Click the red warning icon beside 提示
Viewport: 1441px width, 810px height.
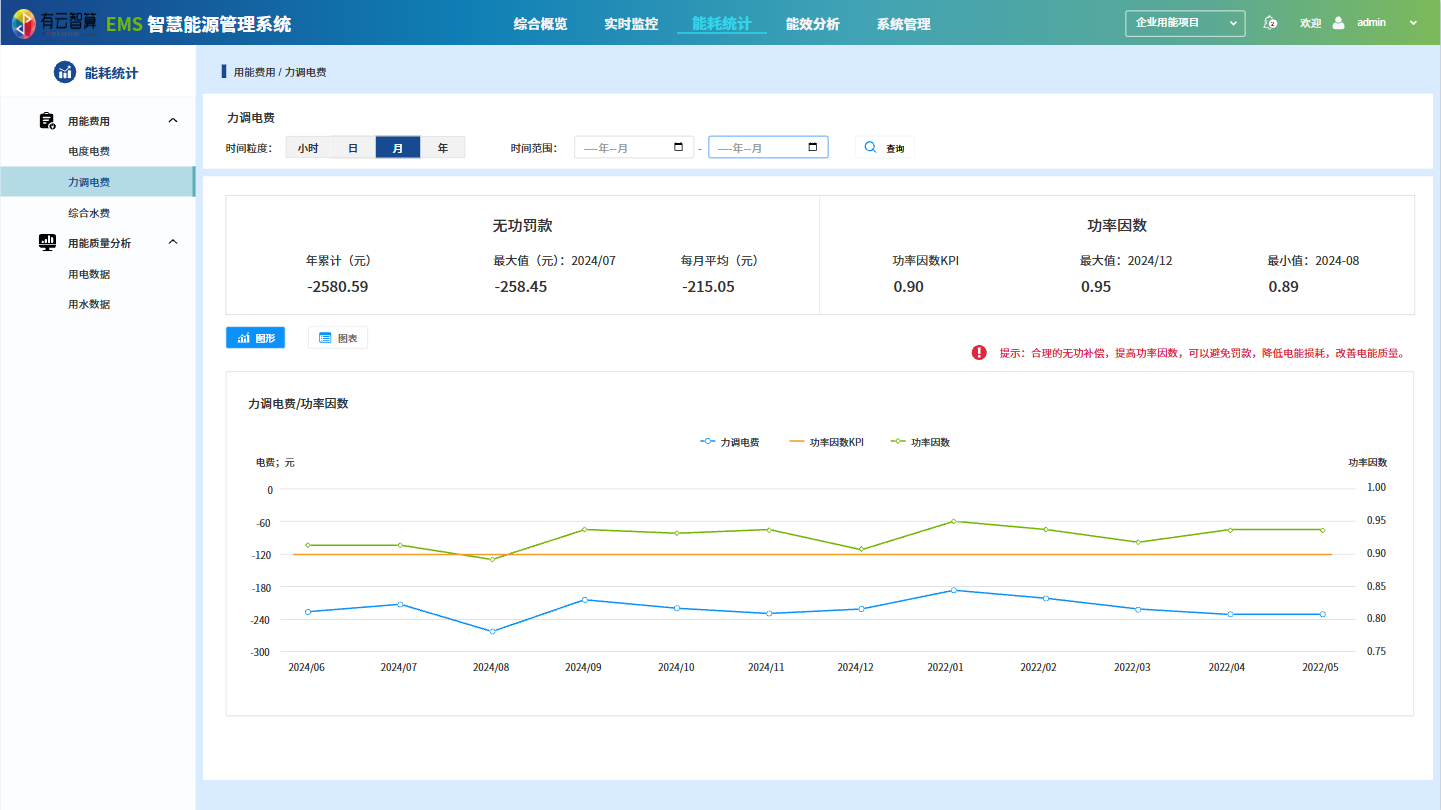tap(979, 353)
